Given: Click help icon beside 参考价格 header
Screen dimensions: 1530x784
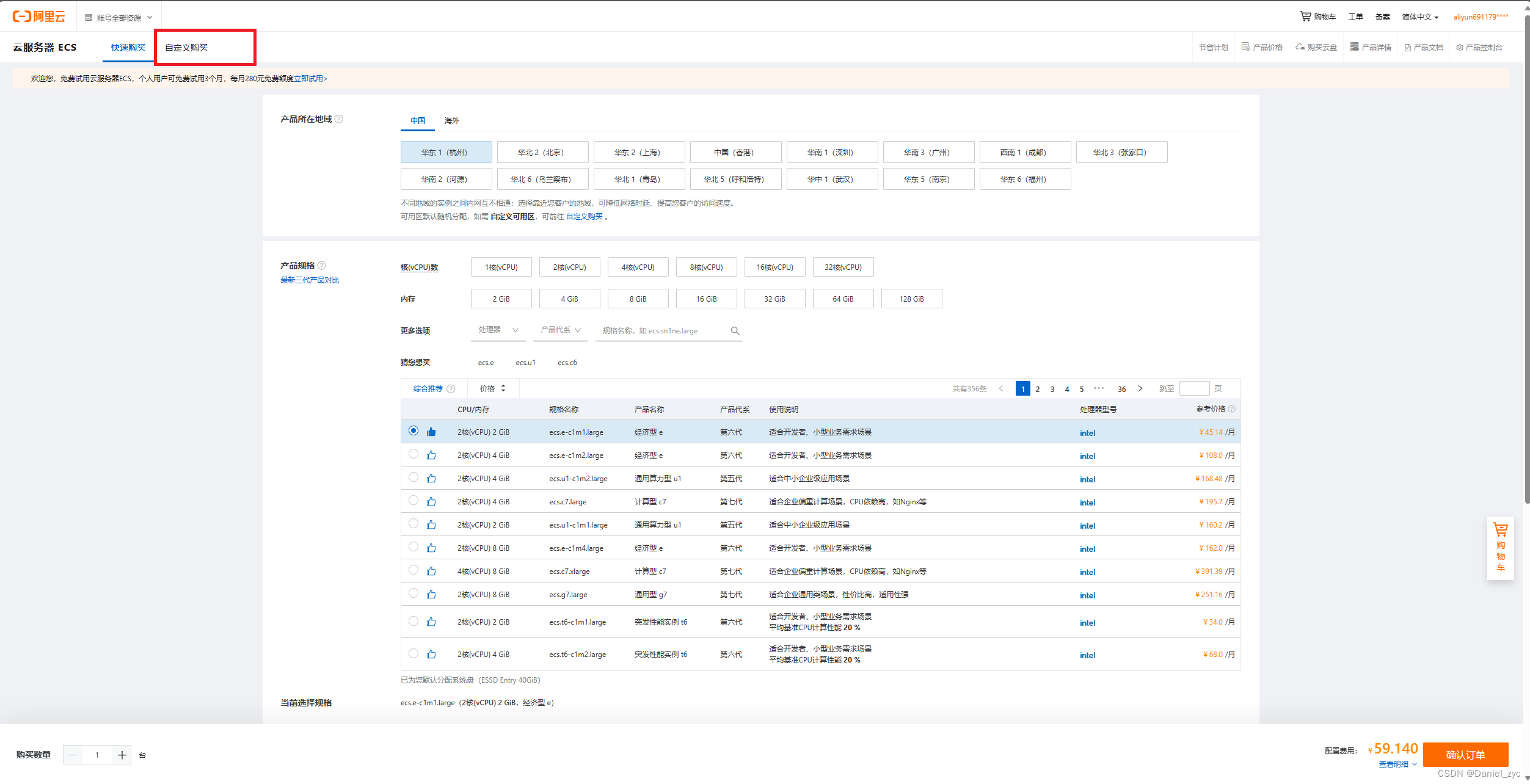Looking at the screenshot, I should tap(1231, 409).
